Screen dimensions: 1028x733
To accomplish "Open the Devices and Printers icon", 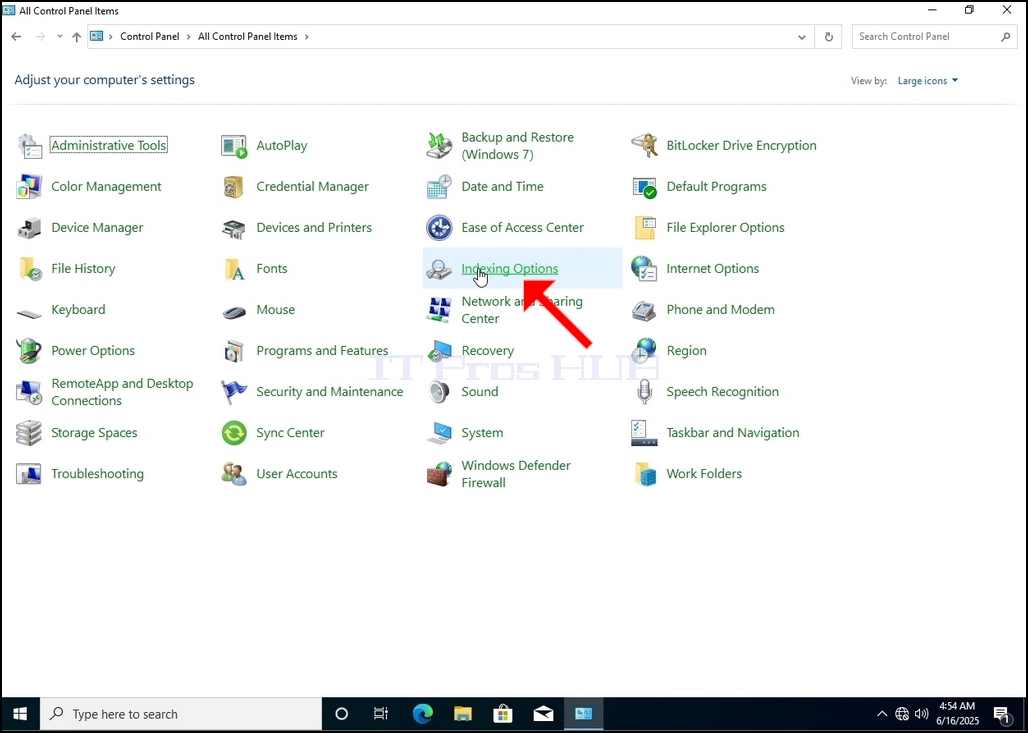I will 234,228.
